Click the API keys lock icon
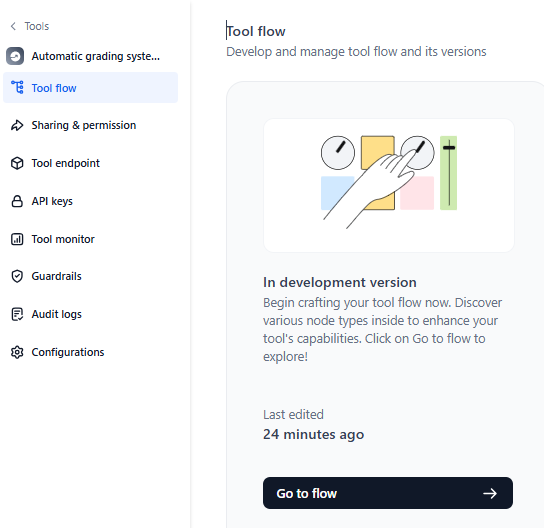 17,201
